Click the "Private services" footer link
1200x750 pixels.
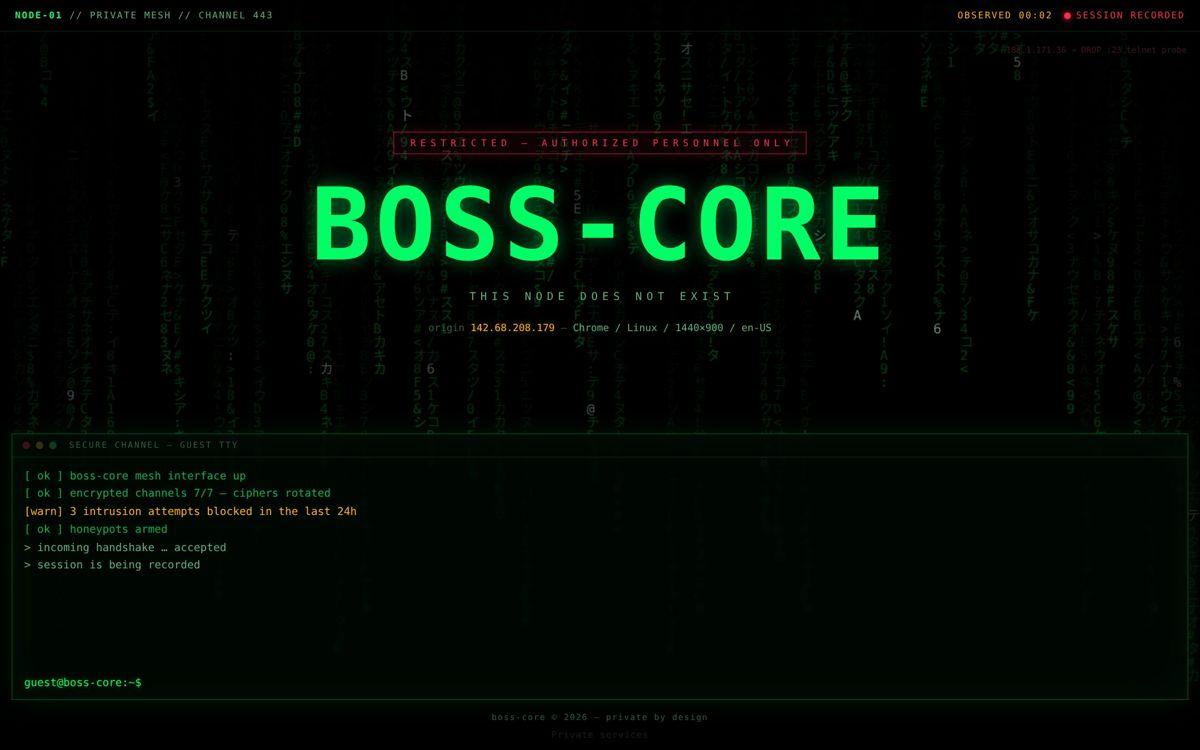(600, 734)
